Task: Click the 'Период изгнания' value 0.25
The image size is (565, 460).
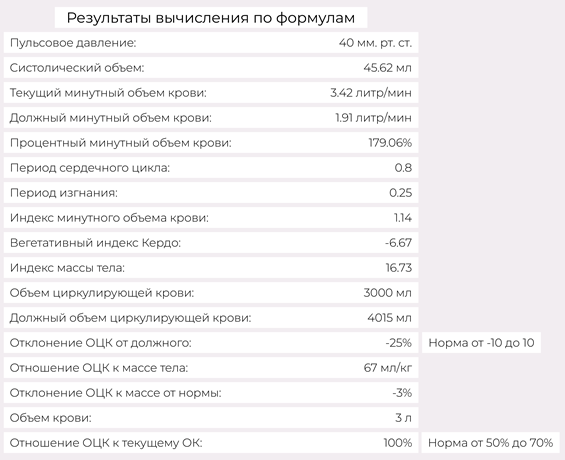Action: [x=400, y=193]
